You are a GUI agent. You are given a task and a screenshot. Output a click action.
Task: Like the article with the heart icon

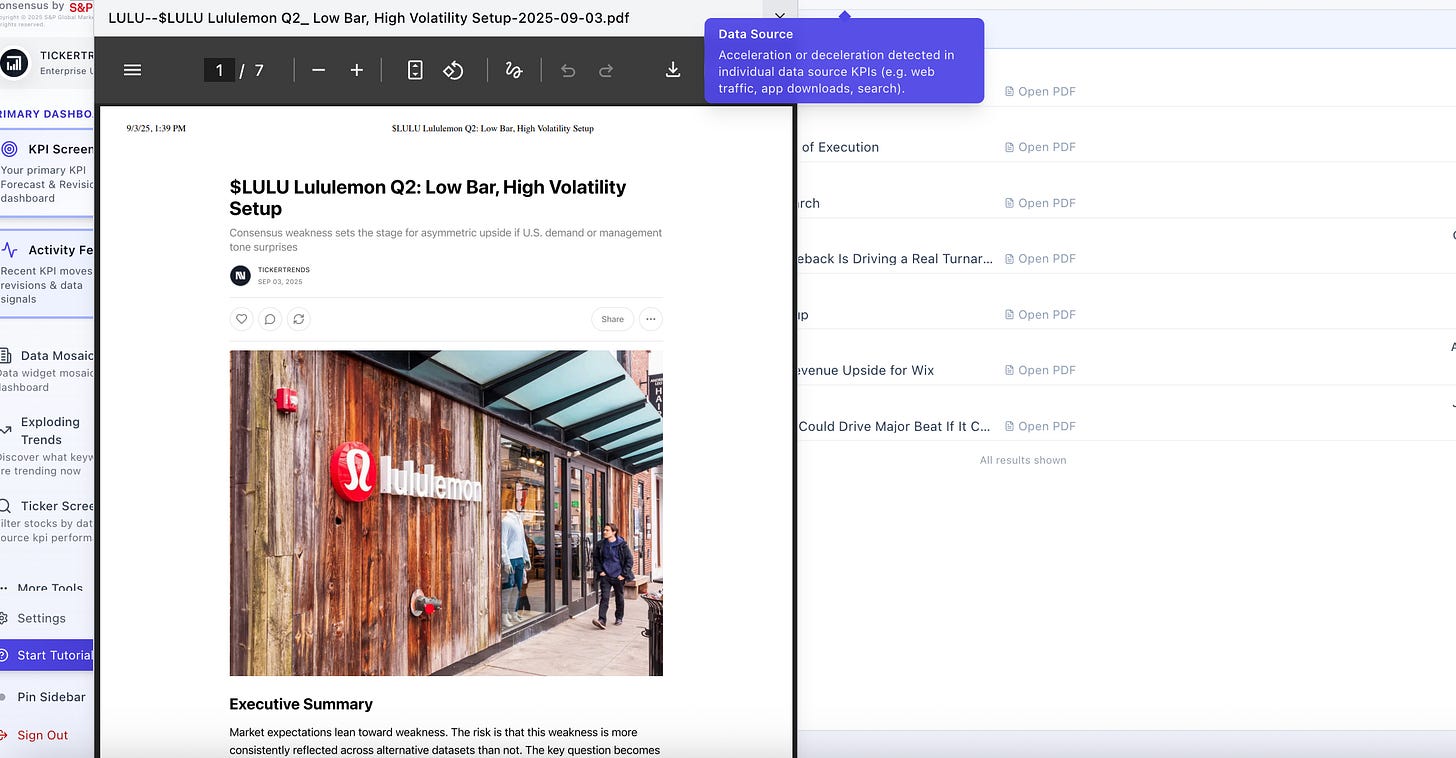click(x=241, y=319)
